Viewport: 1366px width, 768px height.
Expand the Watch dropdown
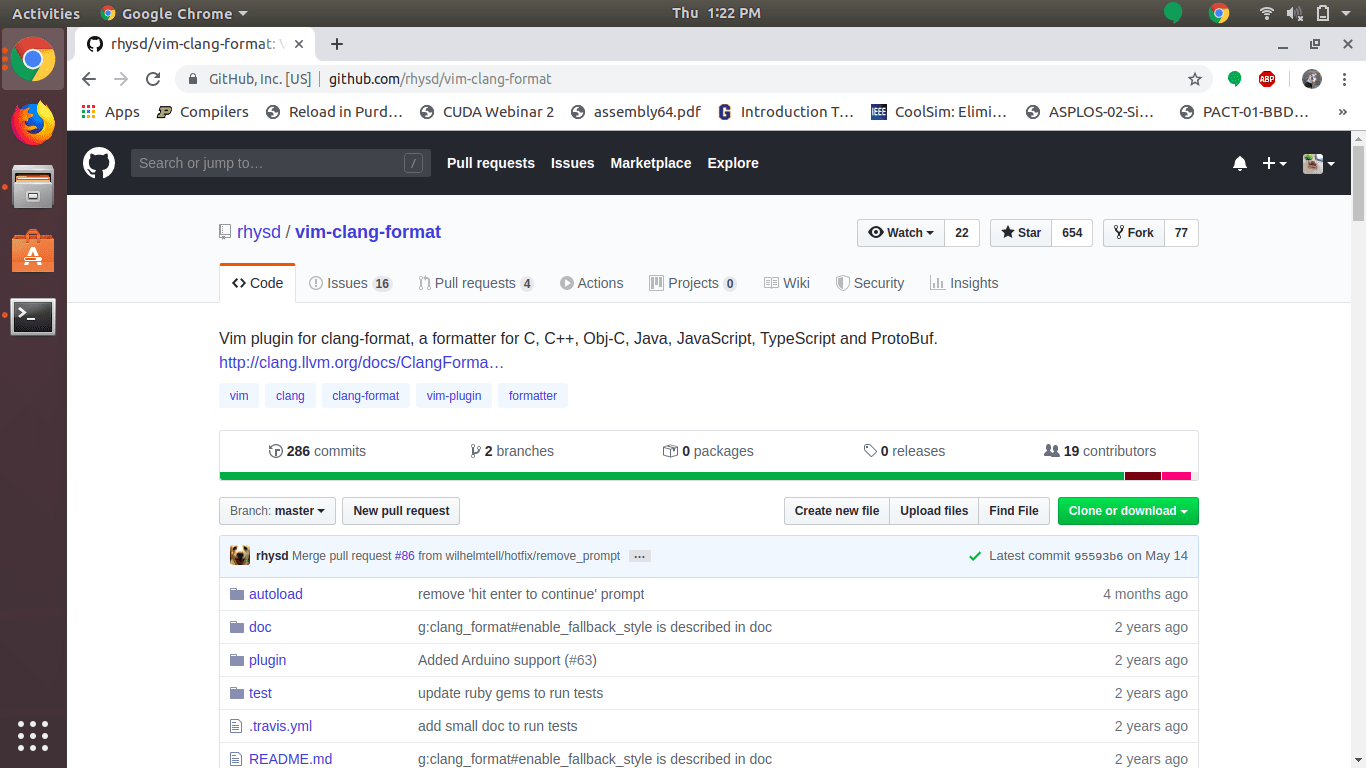(x=899, y=232)
